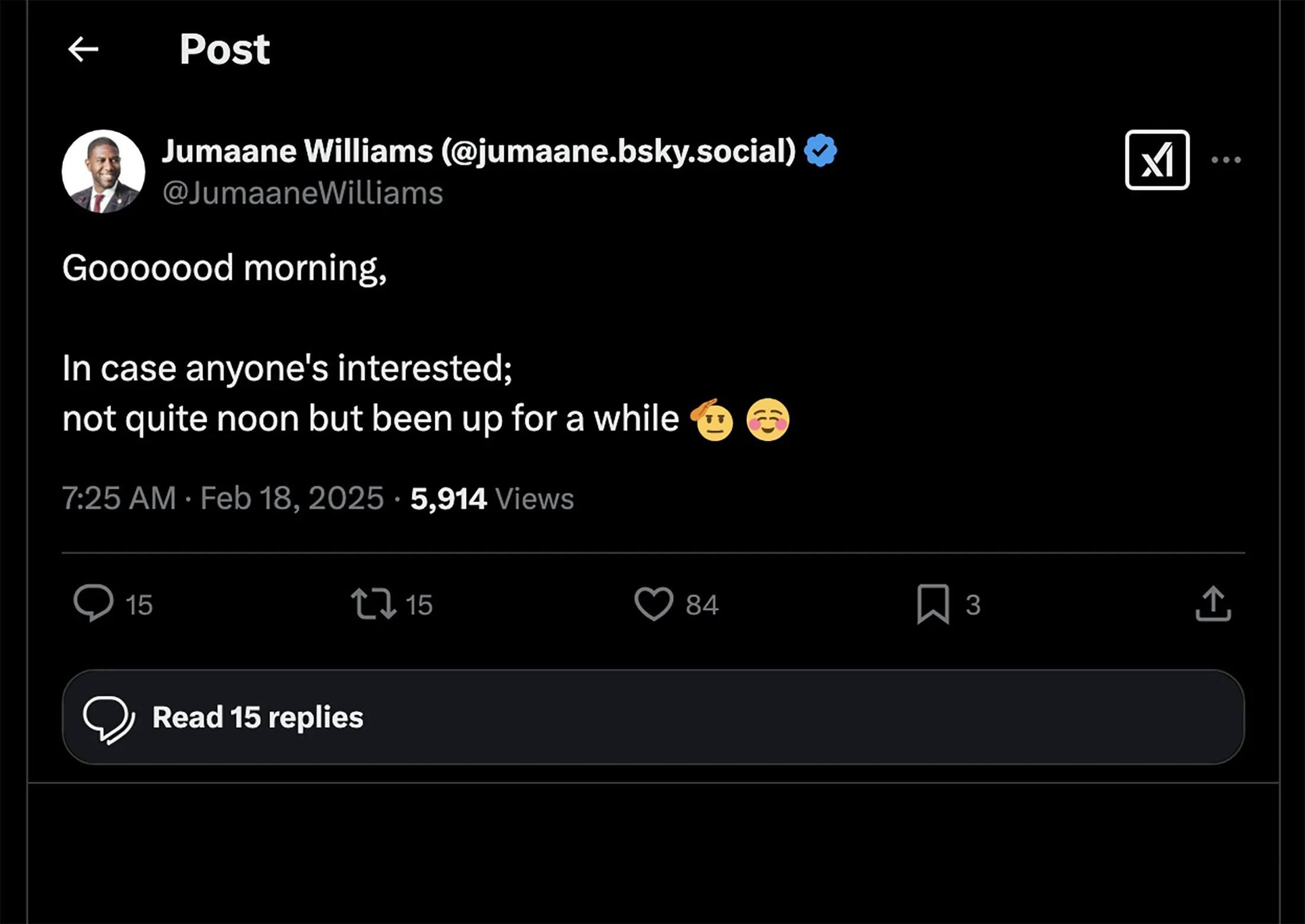The width and height of the screenshot is (1305, 924).
Task: Click the blushing smiling face emoji
Action: [768, 420]
